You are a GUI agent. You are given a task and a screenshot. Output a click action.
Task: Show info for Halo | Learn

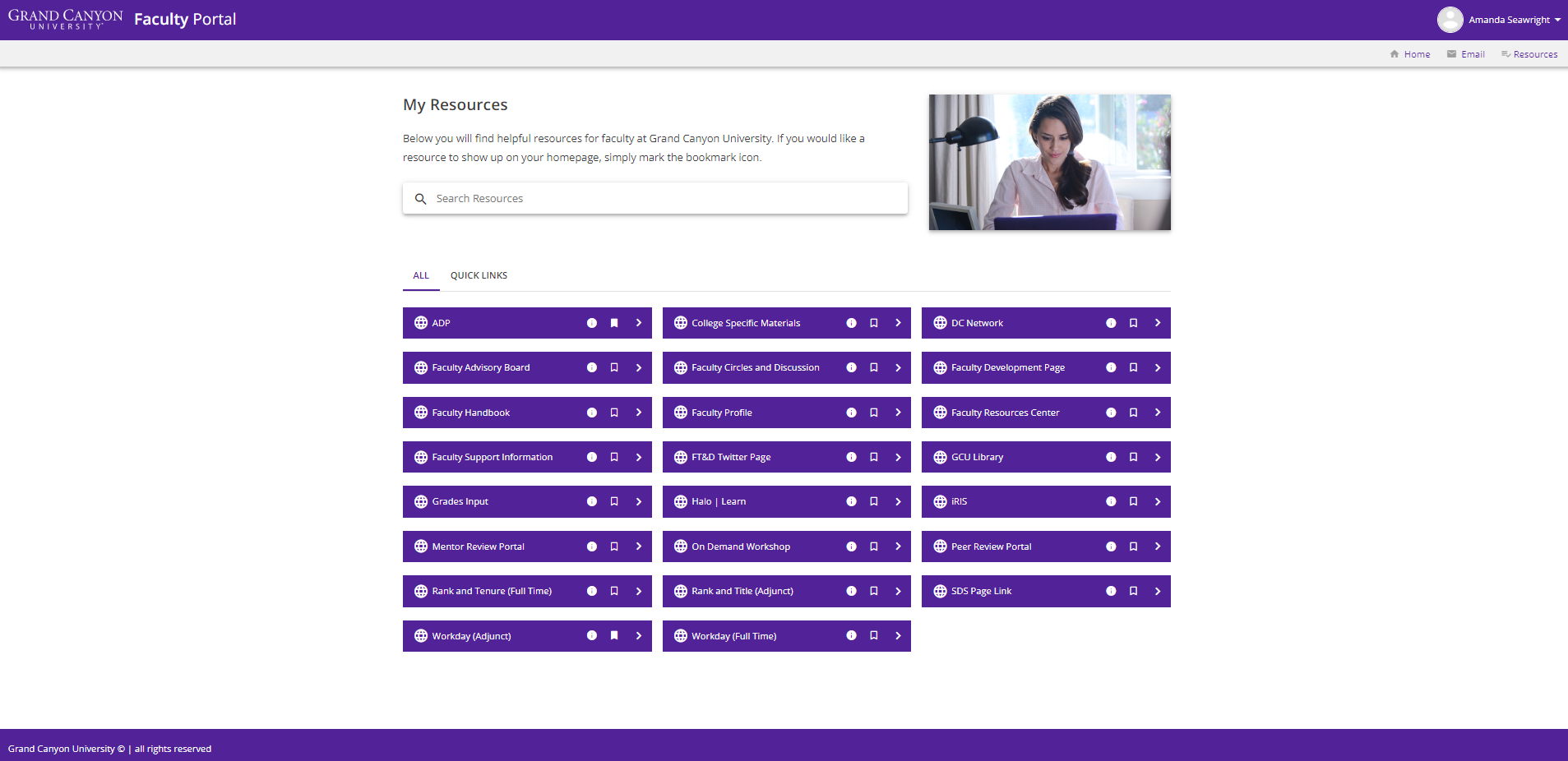(852, 501)
